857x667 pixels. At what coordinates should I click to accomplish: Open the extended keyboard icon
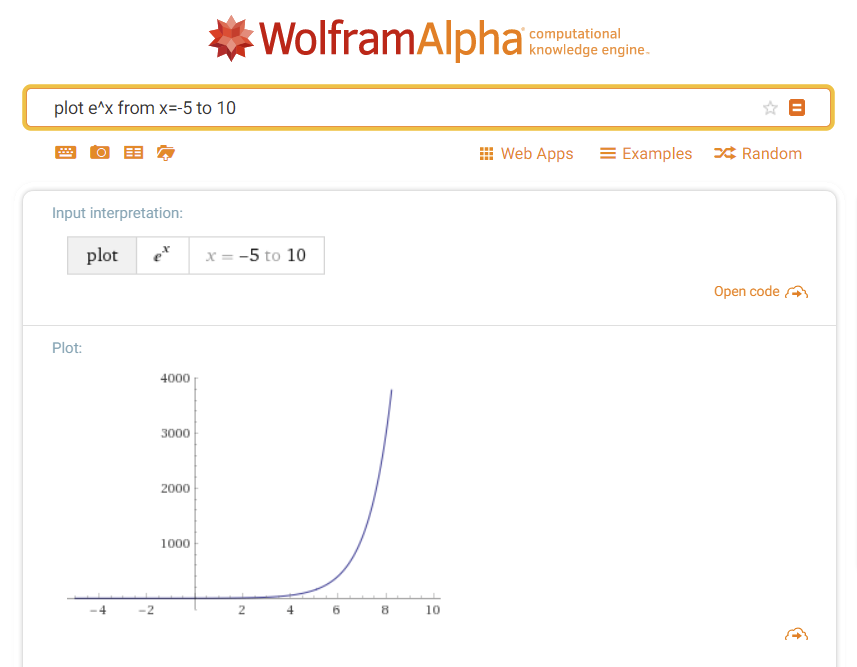coord(66,153)
